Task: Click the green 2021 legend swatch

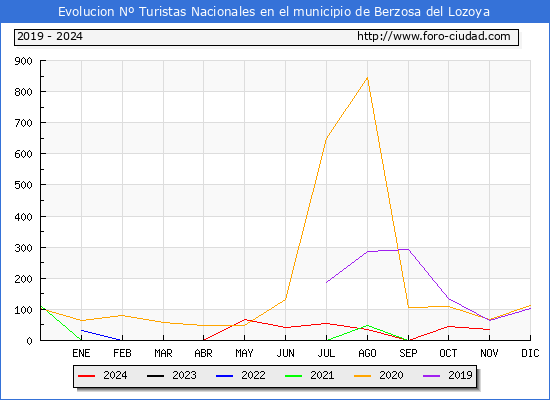Action: [294, 376]
